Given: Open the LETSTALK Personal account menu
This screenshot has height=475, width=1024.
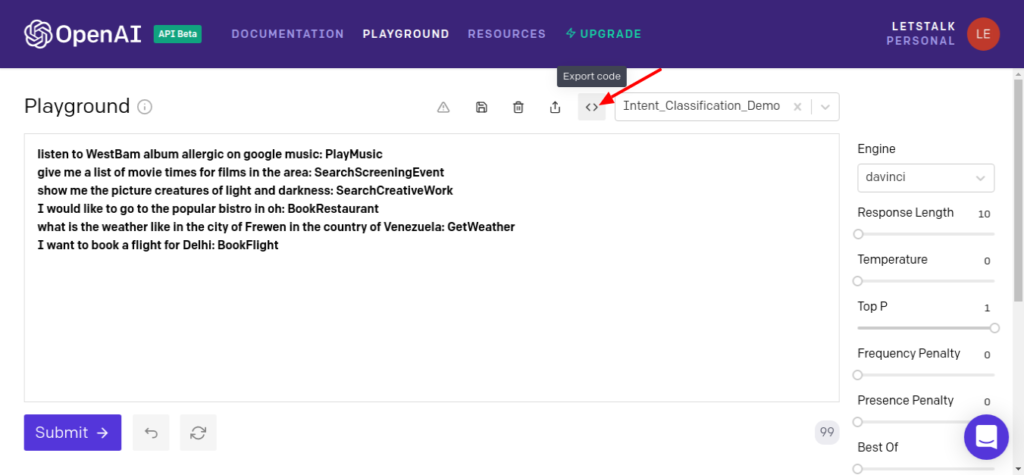Looking at the screenshot, I should pyautogui.click(x=921, y=34).
